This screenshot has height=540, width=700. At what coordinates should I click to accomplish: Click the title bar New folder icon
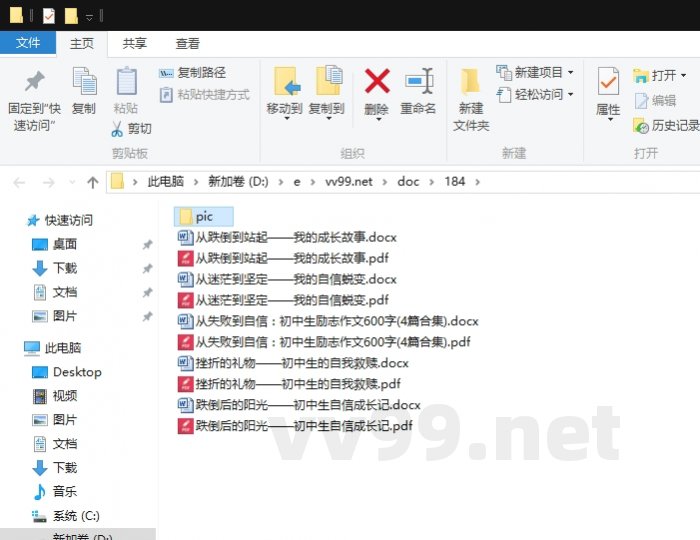[71, 17]
